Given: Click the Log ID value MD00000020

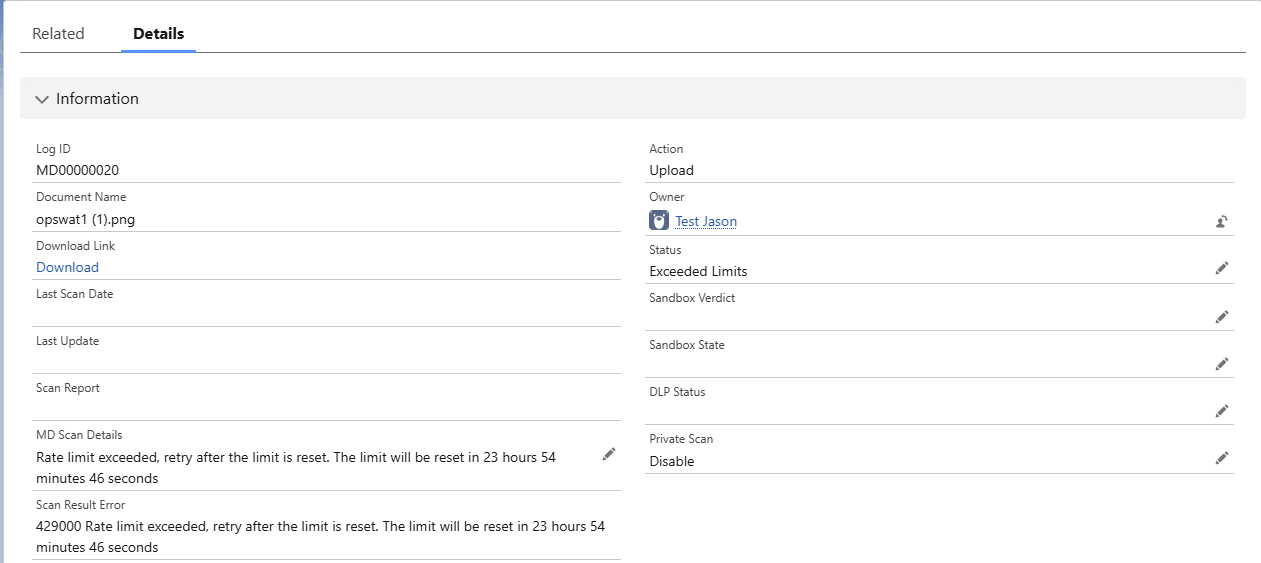Looking at the screenshot, I should tap(78, 170).
